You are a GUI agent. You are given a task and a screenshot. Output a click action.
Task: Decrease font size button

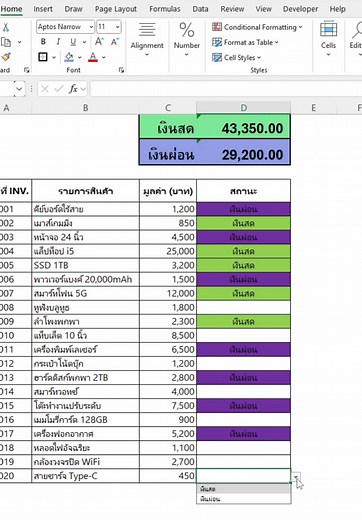point(115,42)
